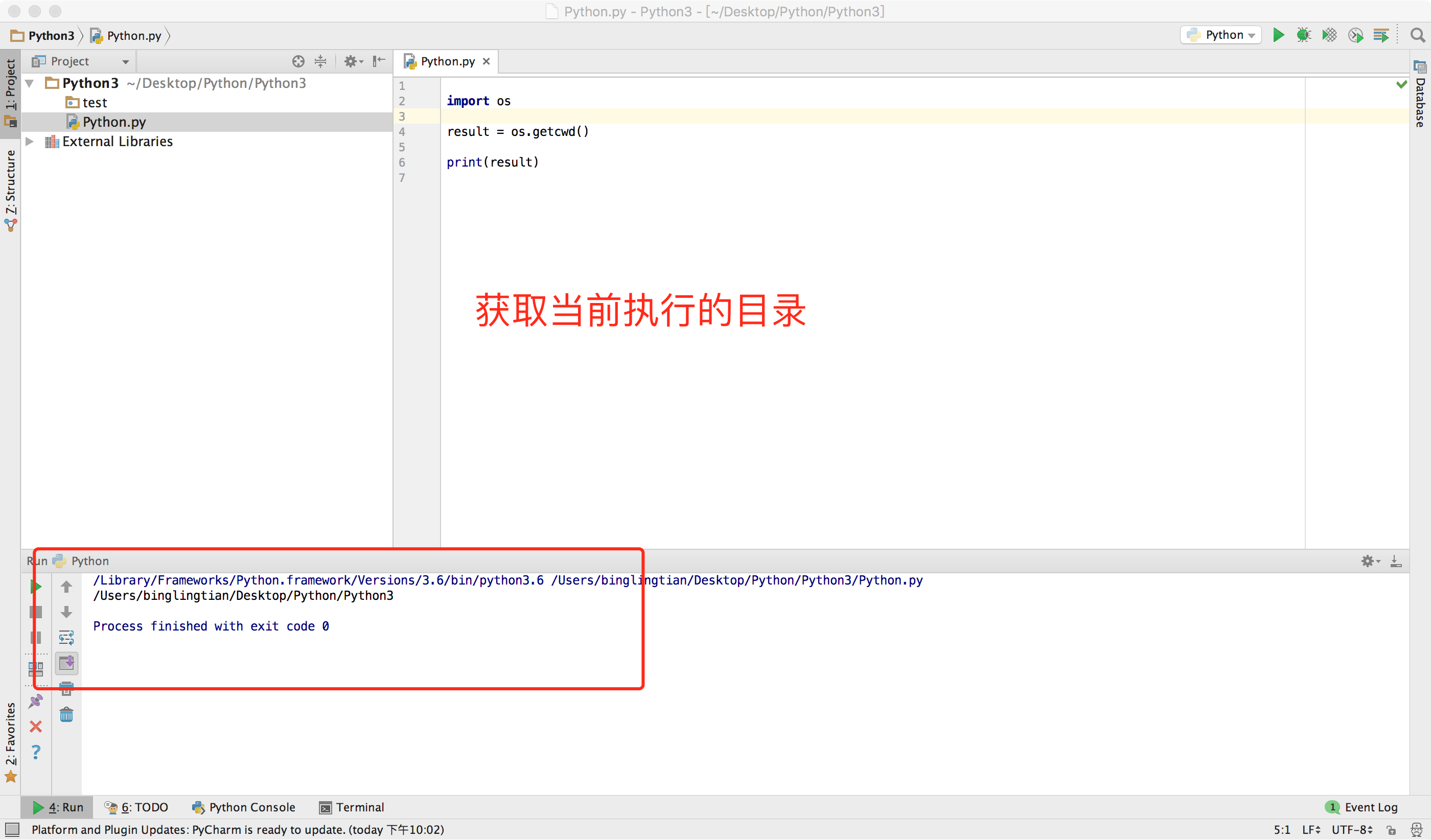Toggle soft-wrap in Run console
Viewport: 1431px width, 840px height.
click(66, 637)
